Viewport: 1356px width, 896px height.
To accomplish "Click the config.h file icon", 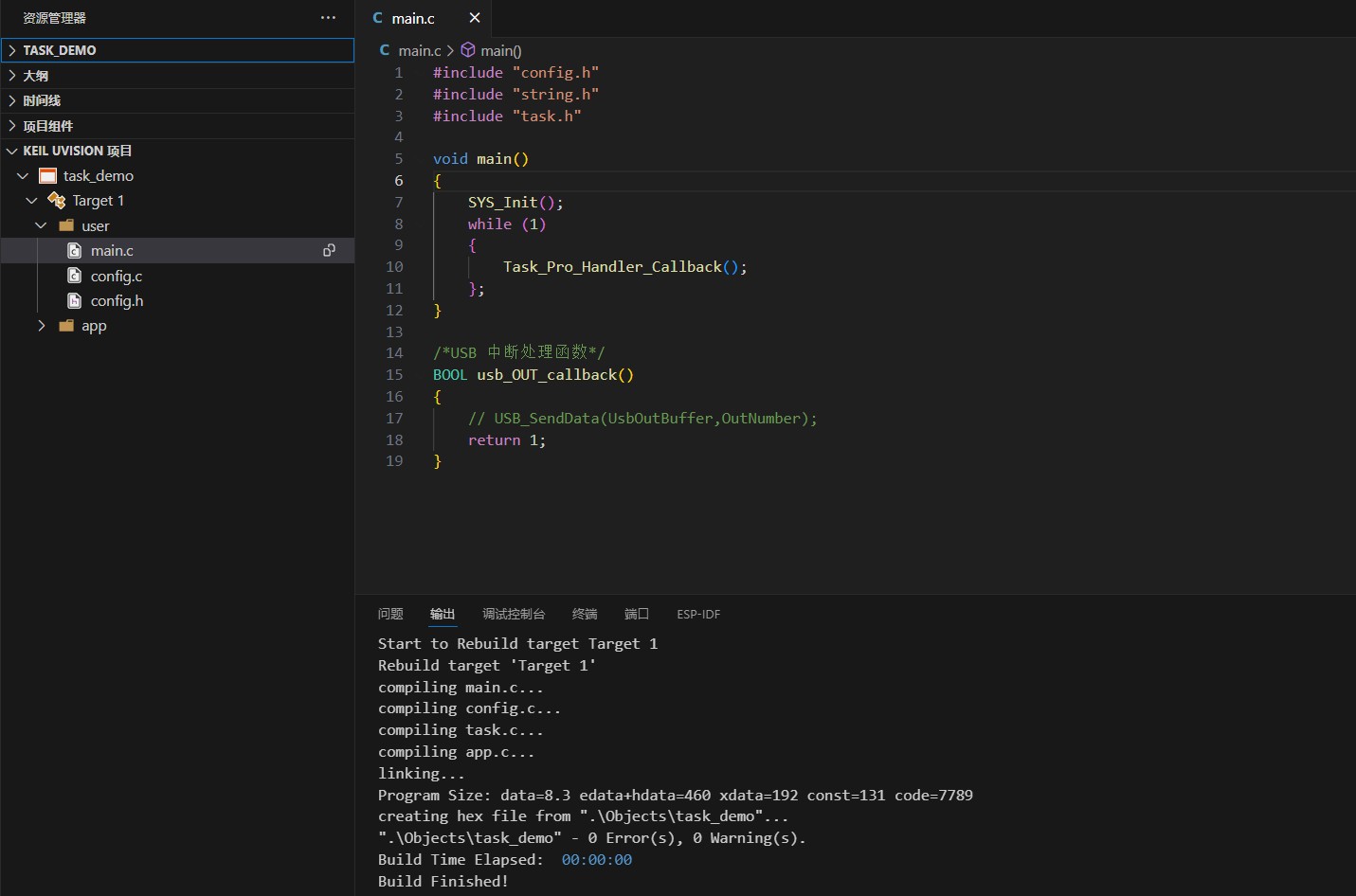I will point(75,300).
